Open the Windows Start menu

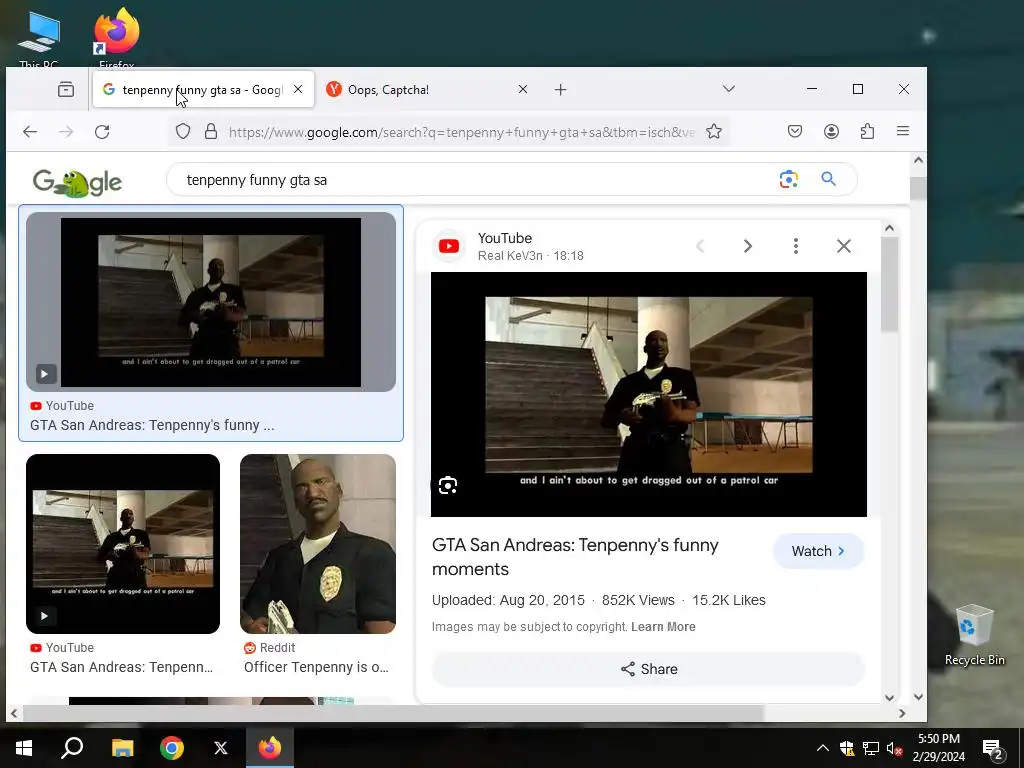tap(24, 748)
